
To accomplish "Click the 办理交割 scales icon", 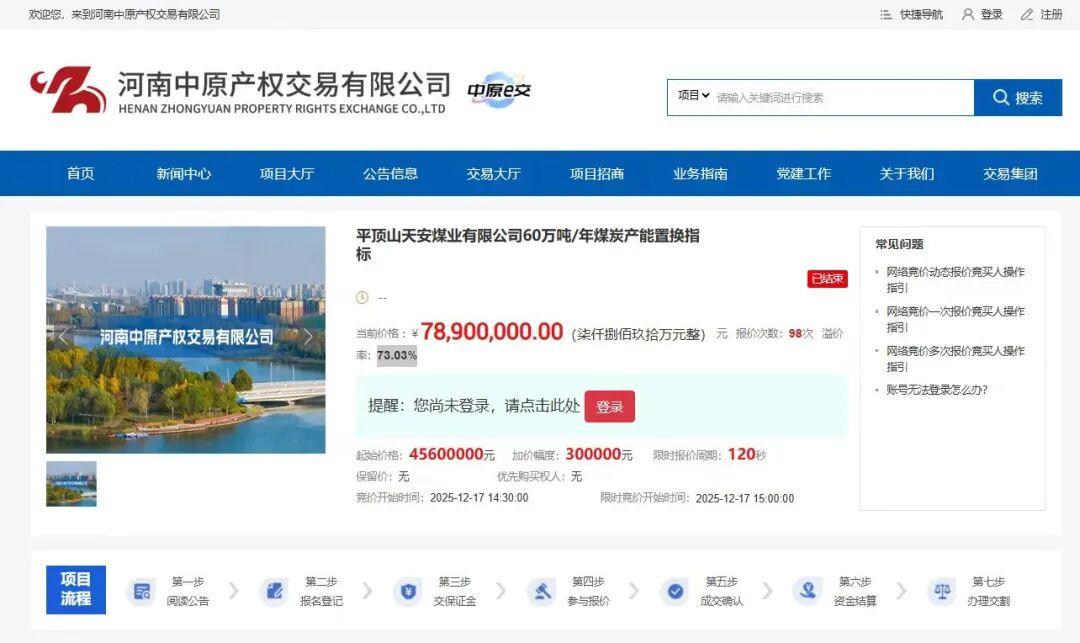I will pos(942,591).
